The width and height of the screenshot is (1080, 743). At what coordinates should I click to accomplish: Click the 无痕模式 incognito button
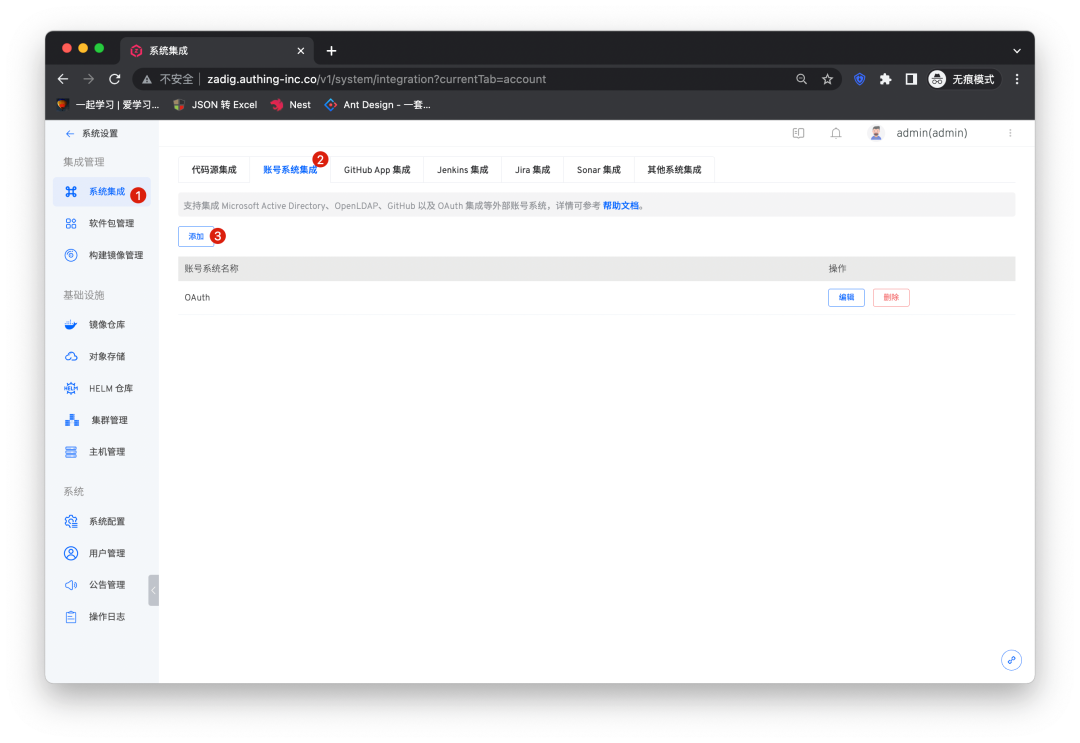point(963,79)
